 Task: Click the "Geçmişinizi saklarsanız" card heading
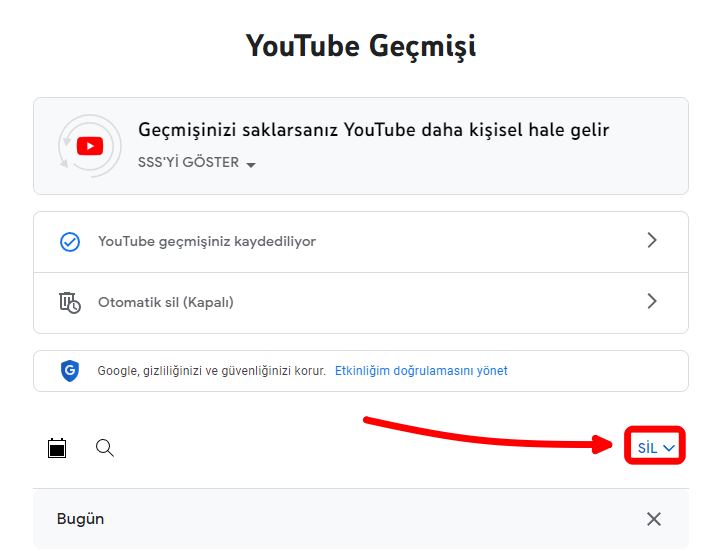373,131
